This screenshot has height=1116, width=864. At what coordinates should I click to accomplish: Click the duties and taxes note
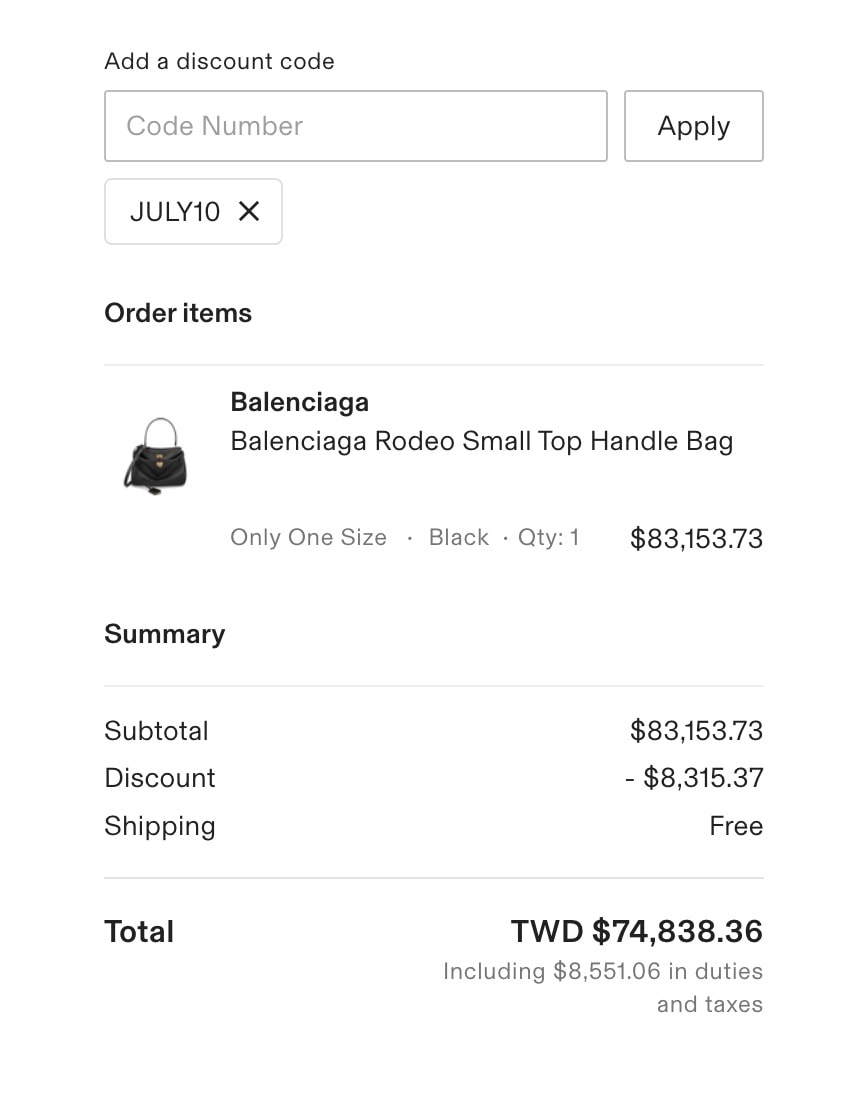[603, 988]
